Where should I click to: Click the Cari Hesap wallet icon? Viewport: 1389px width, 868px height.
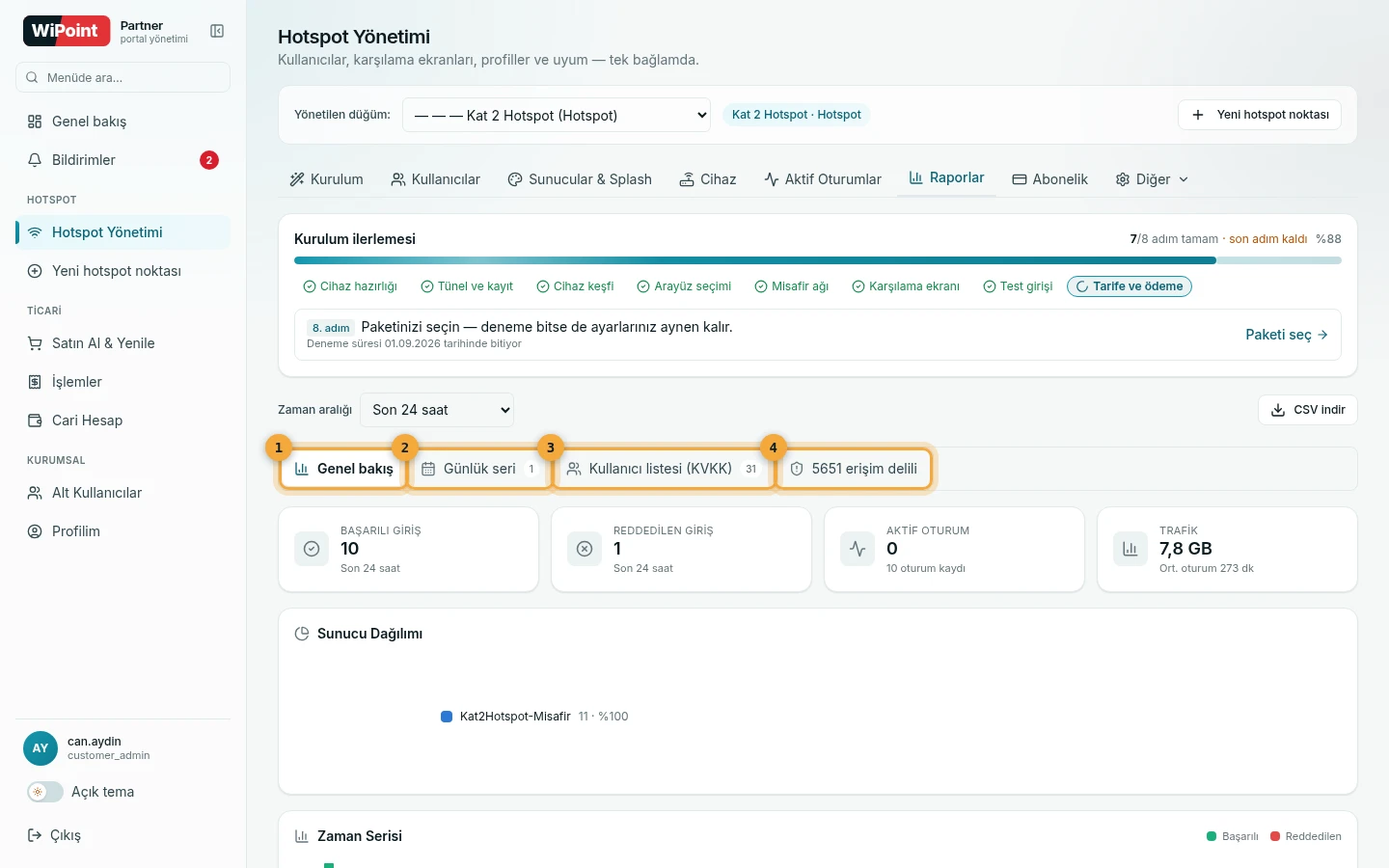pos(35,420)
